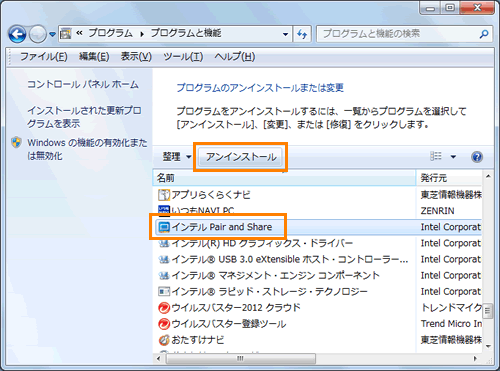Click the Back navigation arrow button
Viewport: 500px width, 371px height.
click(17, 34)
